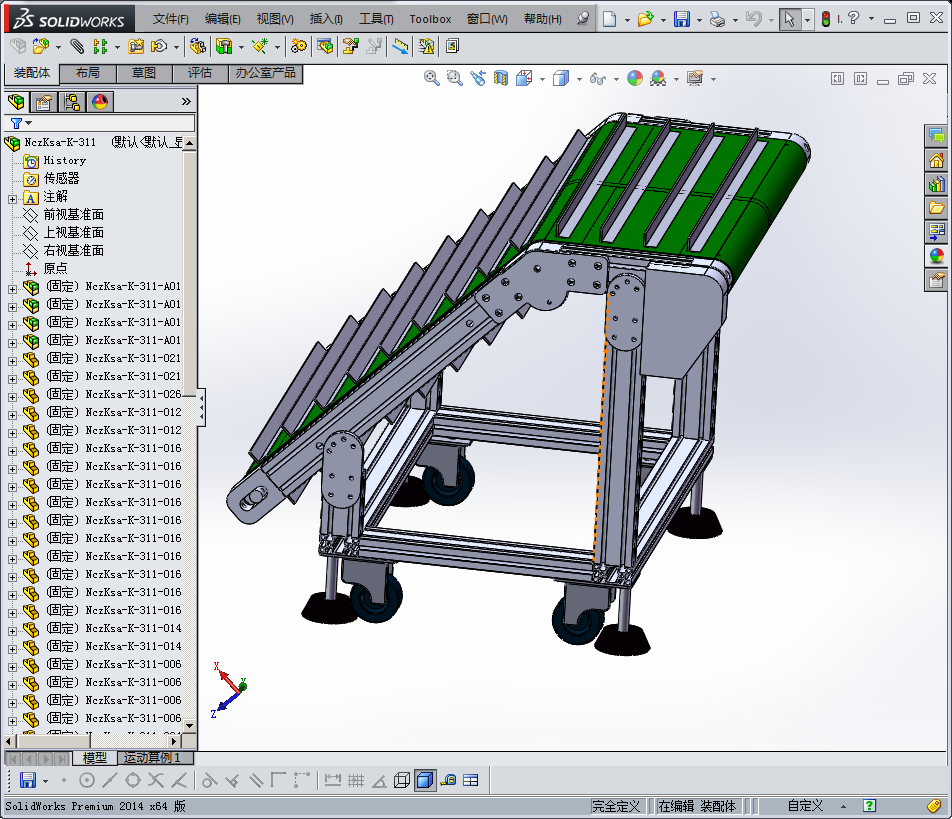The height and width of the screenshot is (819, 952).
Task: Open the 文件(F) menu
Action: point(171,19)
